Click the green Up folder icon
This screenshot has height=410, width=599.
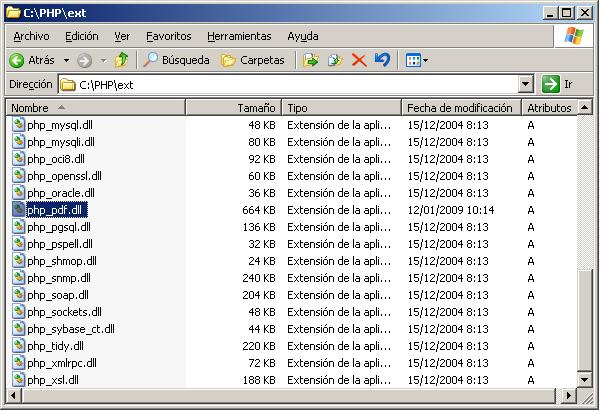coord(122,60)
